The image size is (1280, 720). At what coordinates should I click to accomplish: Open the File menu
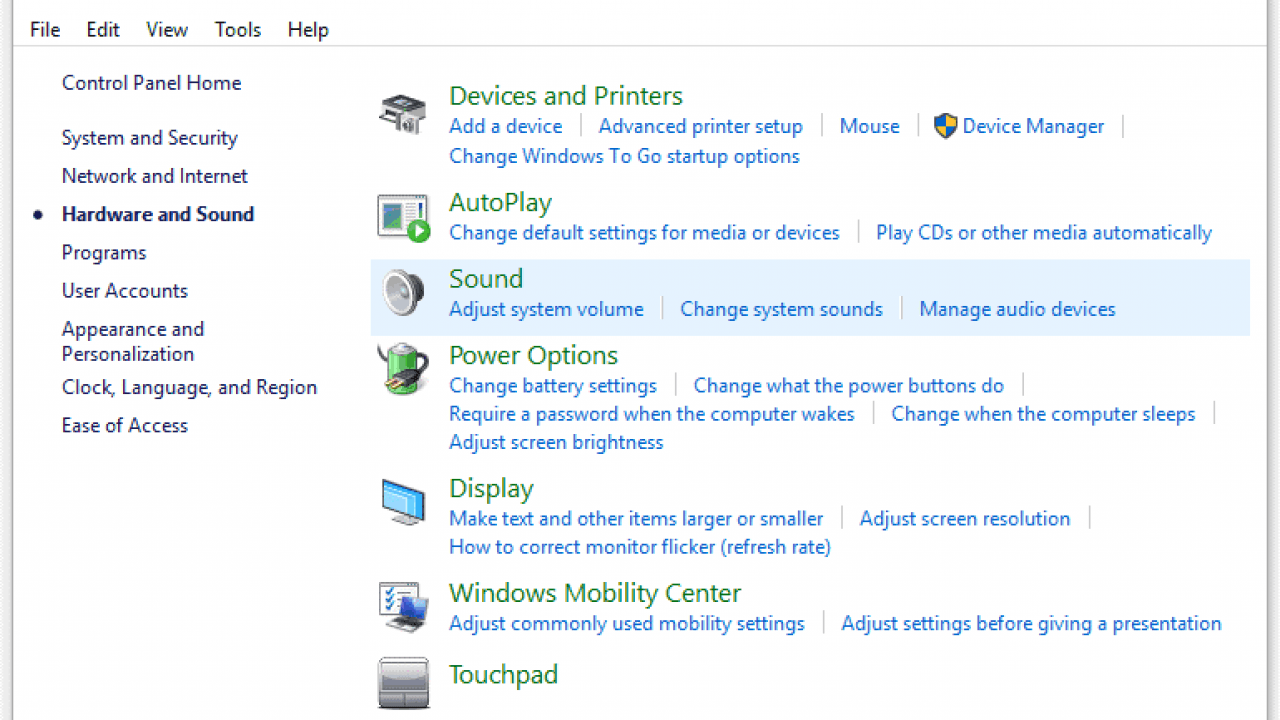pos(45,30)
